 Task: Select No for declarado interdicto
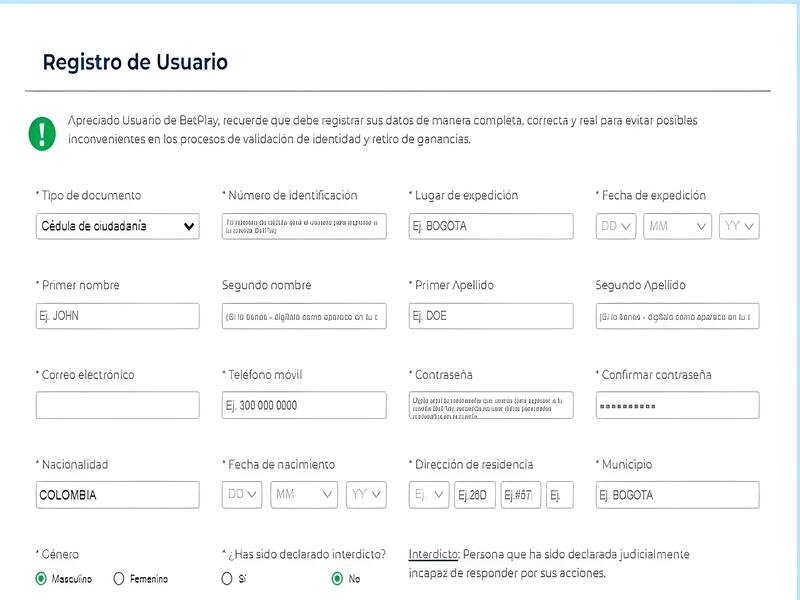(x=337, y=579)
